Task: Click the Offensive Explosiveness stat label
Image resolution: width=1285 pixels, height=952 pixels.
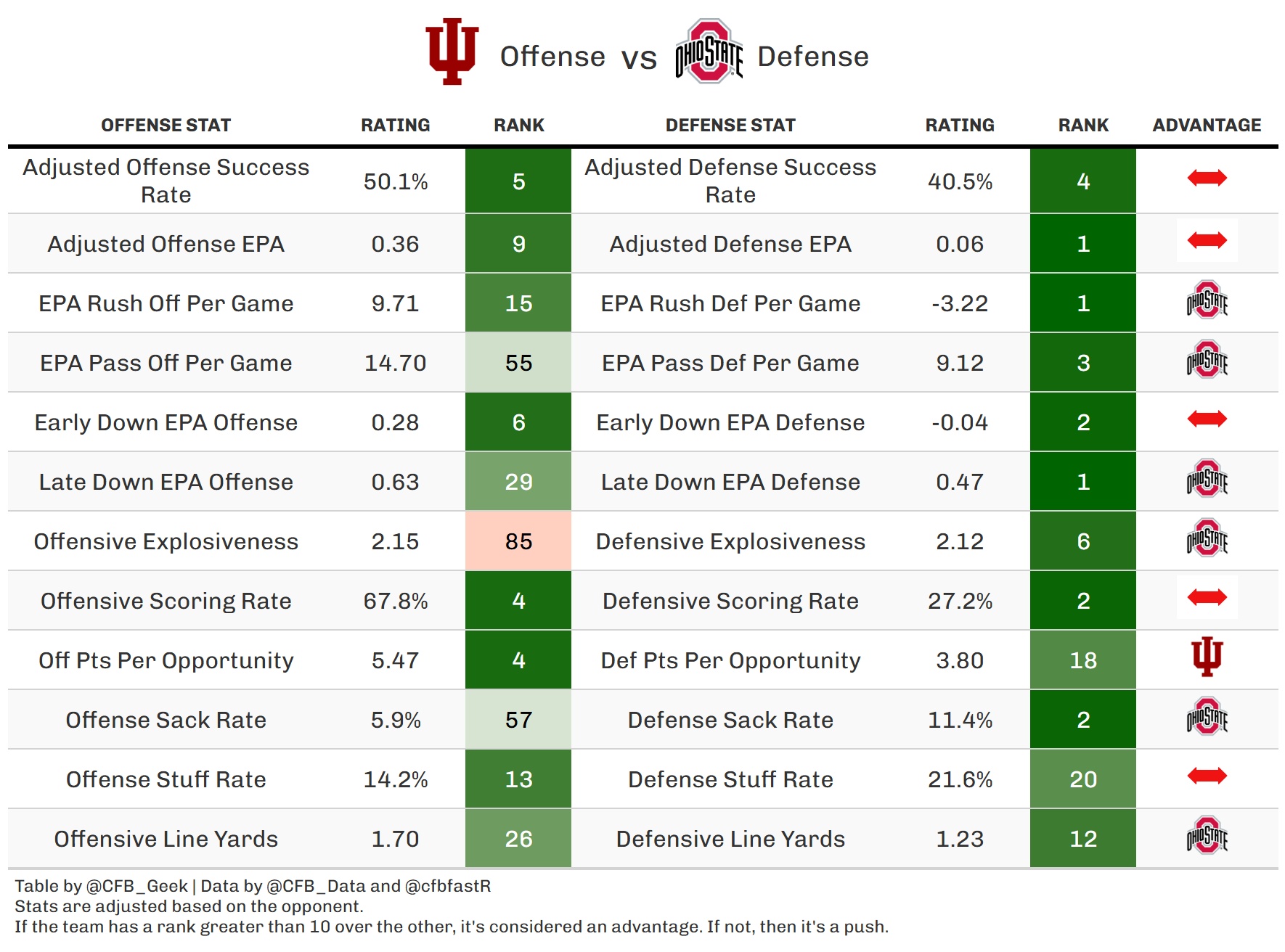Action: pyautogui.click(x=166, y=541)
